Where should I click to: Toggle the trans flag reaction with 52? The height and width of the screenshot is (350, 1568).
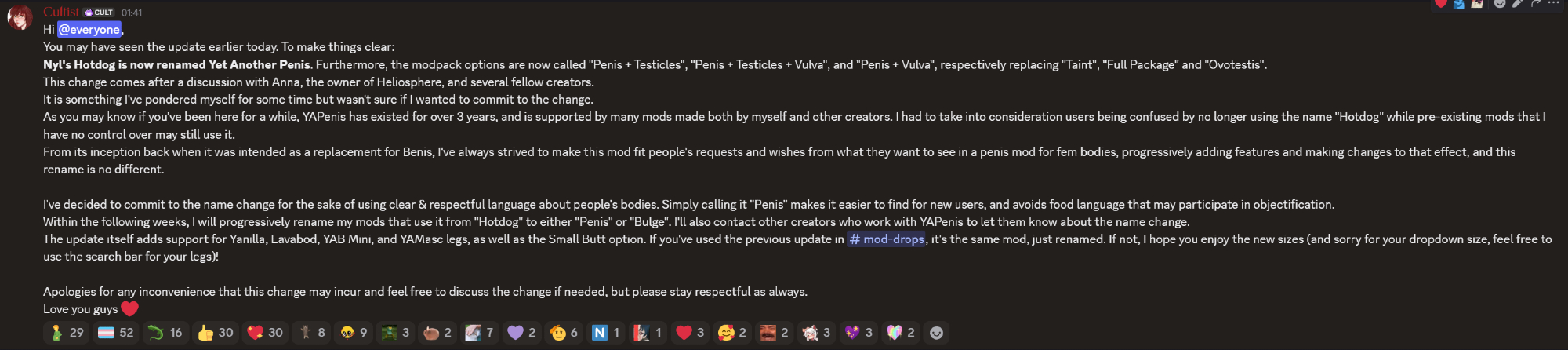pos(115,333)
